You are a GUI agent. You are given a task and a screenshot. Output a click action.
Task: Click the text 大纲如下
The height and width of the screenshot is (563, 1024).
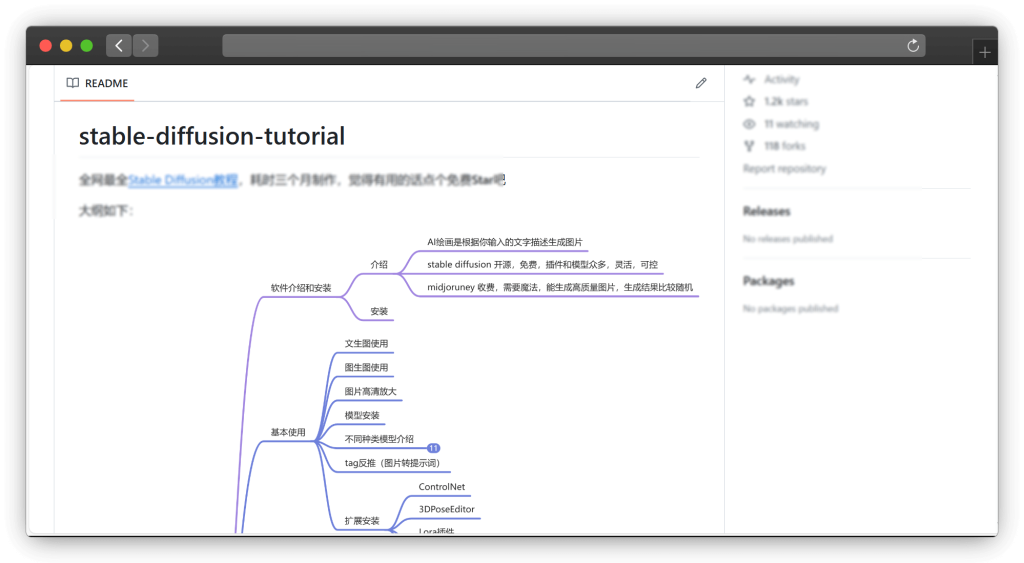pos(106,210)
